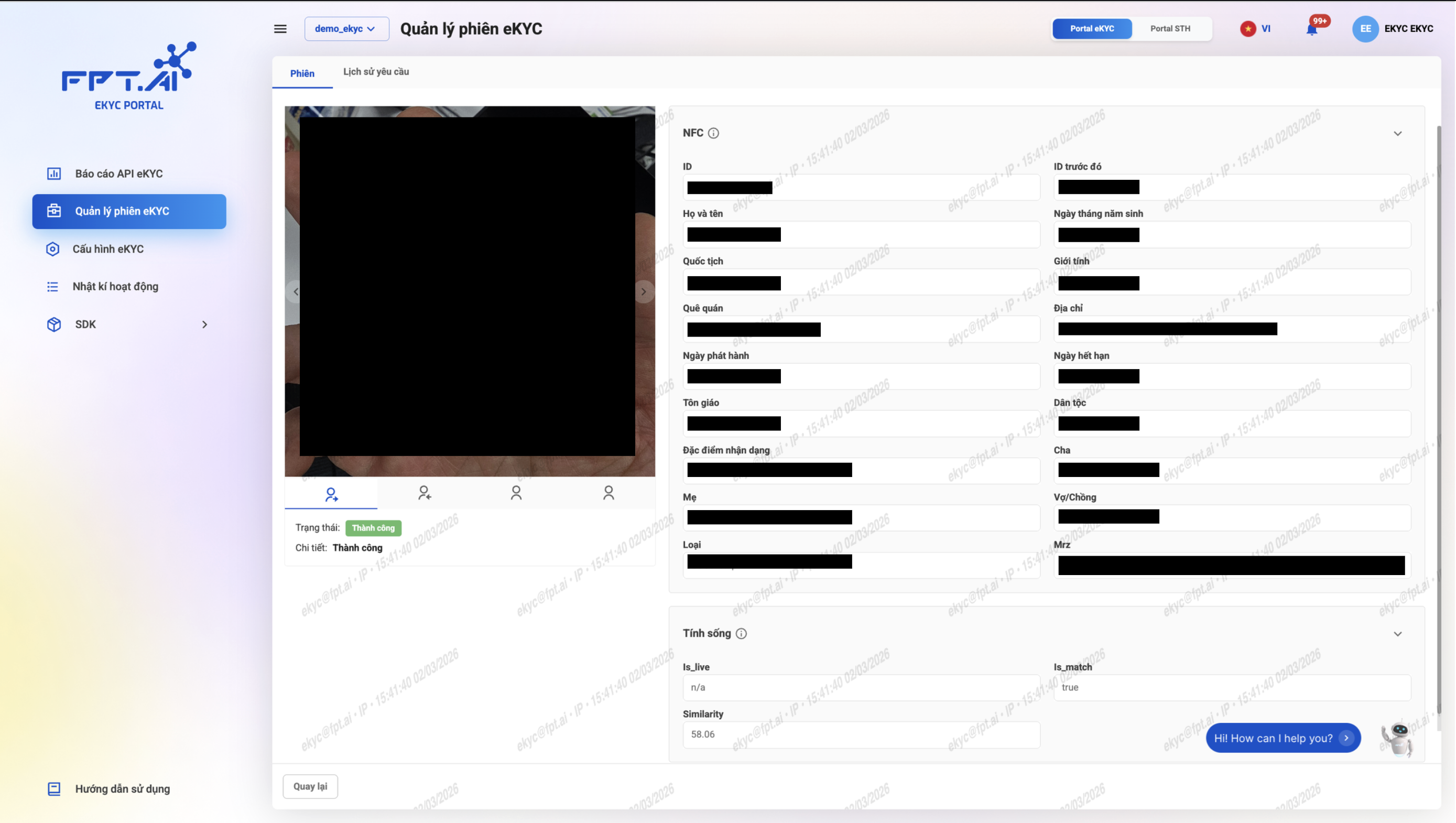The height and width of the screenshot is (823, 1456).
Task: Open the 'How can I help you' chat
Action: tap(1283, 738)
